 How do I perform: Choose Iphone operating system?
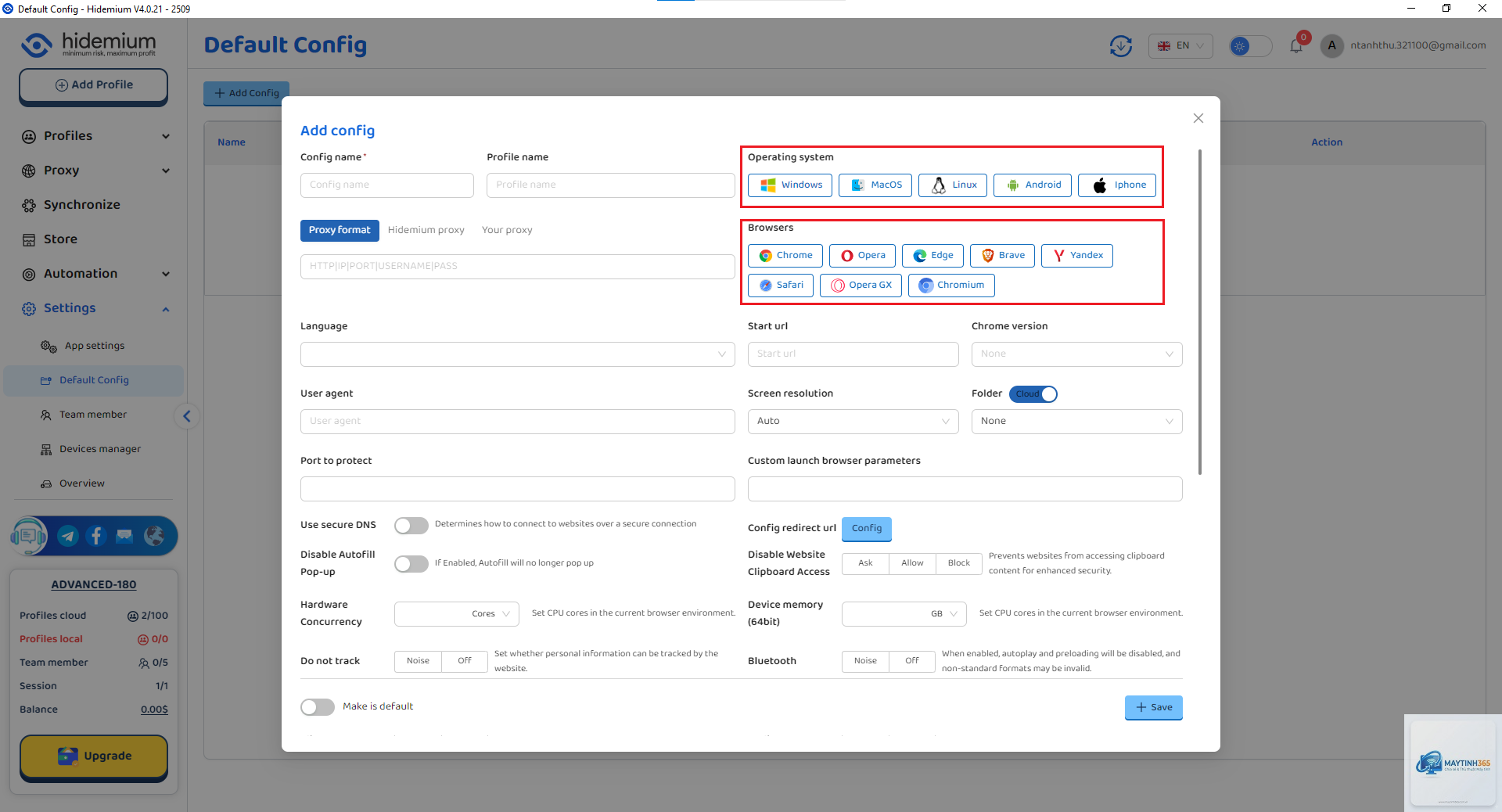pos(1117,185)
